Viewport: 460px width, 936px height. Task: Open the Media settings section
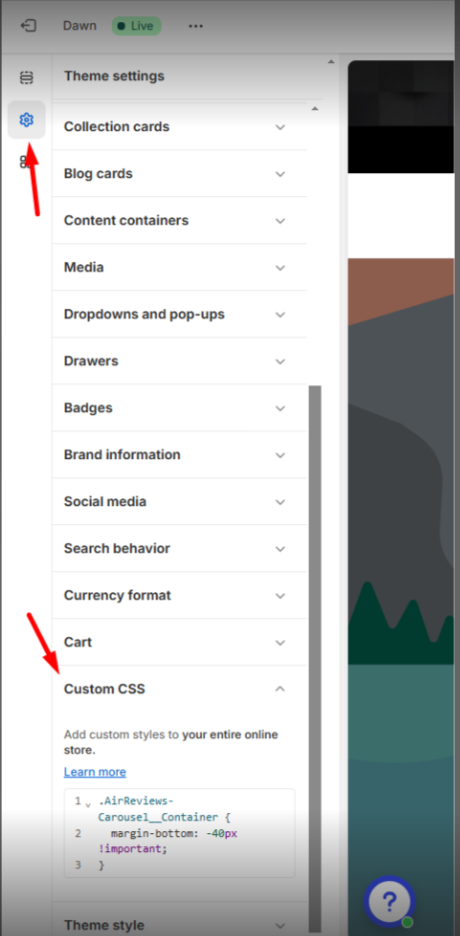click(x=180, y=267)
